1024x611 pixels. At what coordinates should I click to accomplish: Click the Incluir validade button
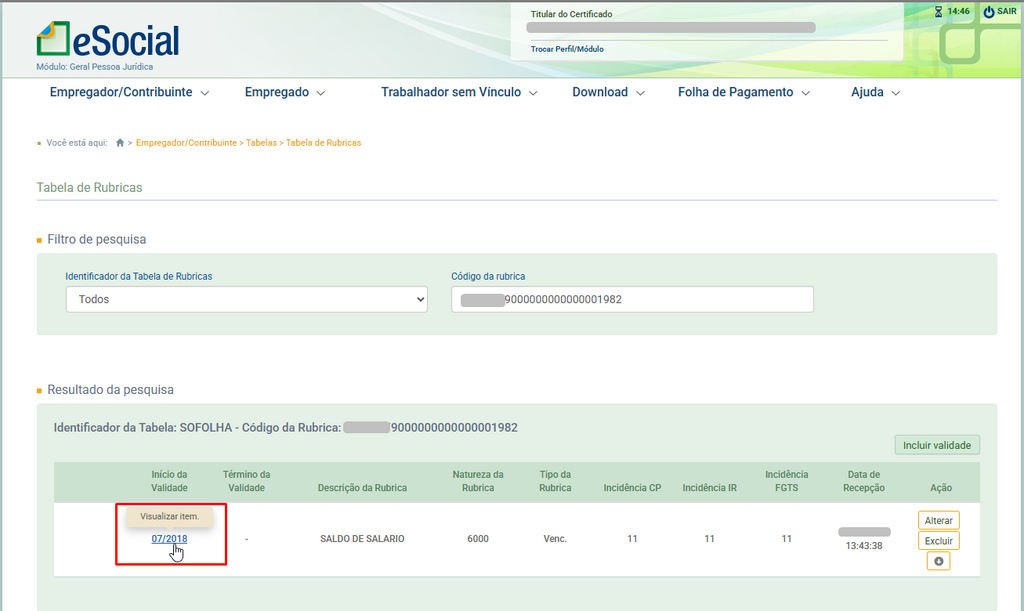937,445
